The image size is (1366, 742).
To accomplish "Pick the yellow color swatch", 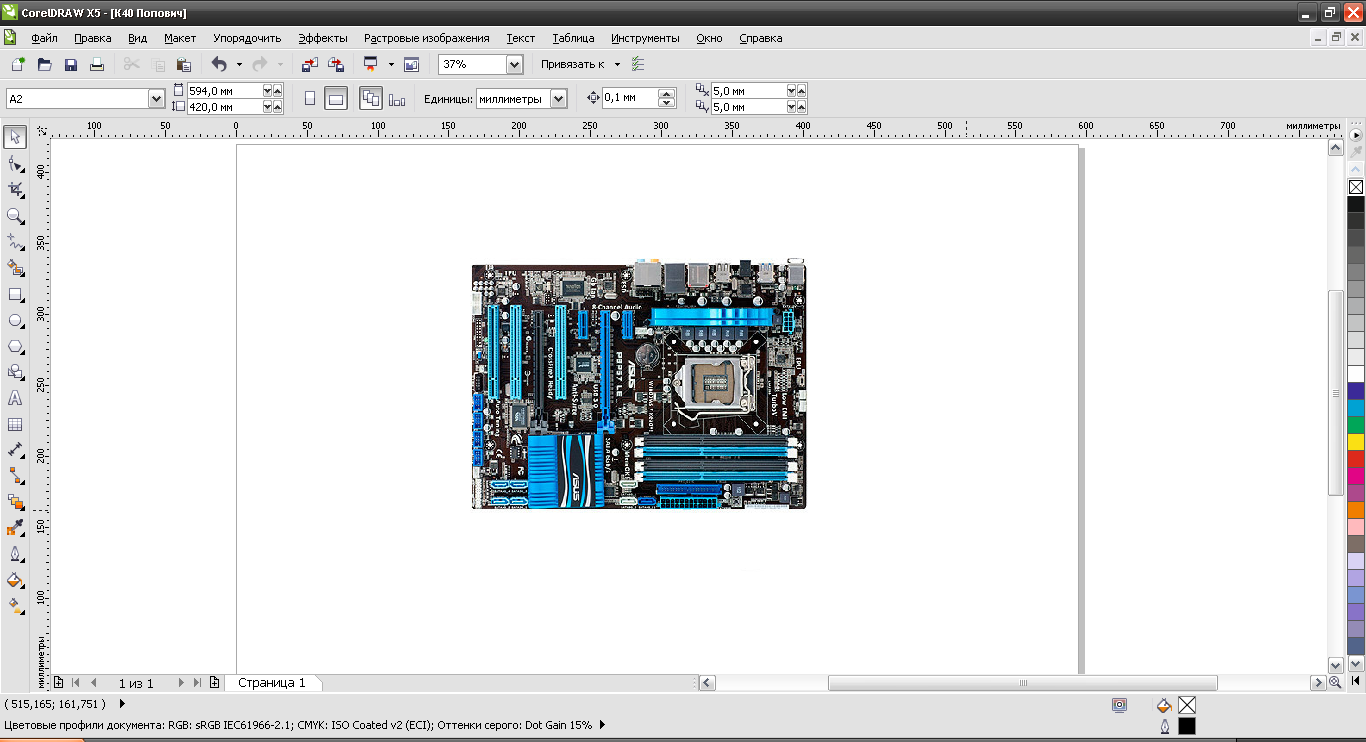I will [x=1356, y=442].
